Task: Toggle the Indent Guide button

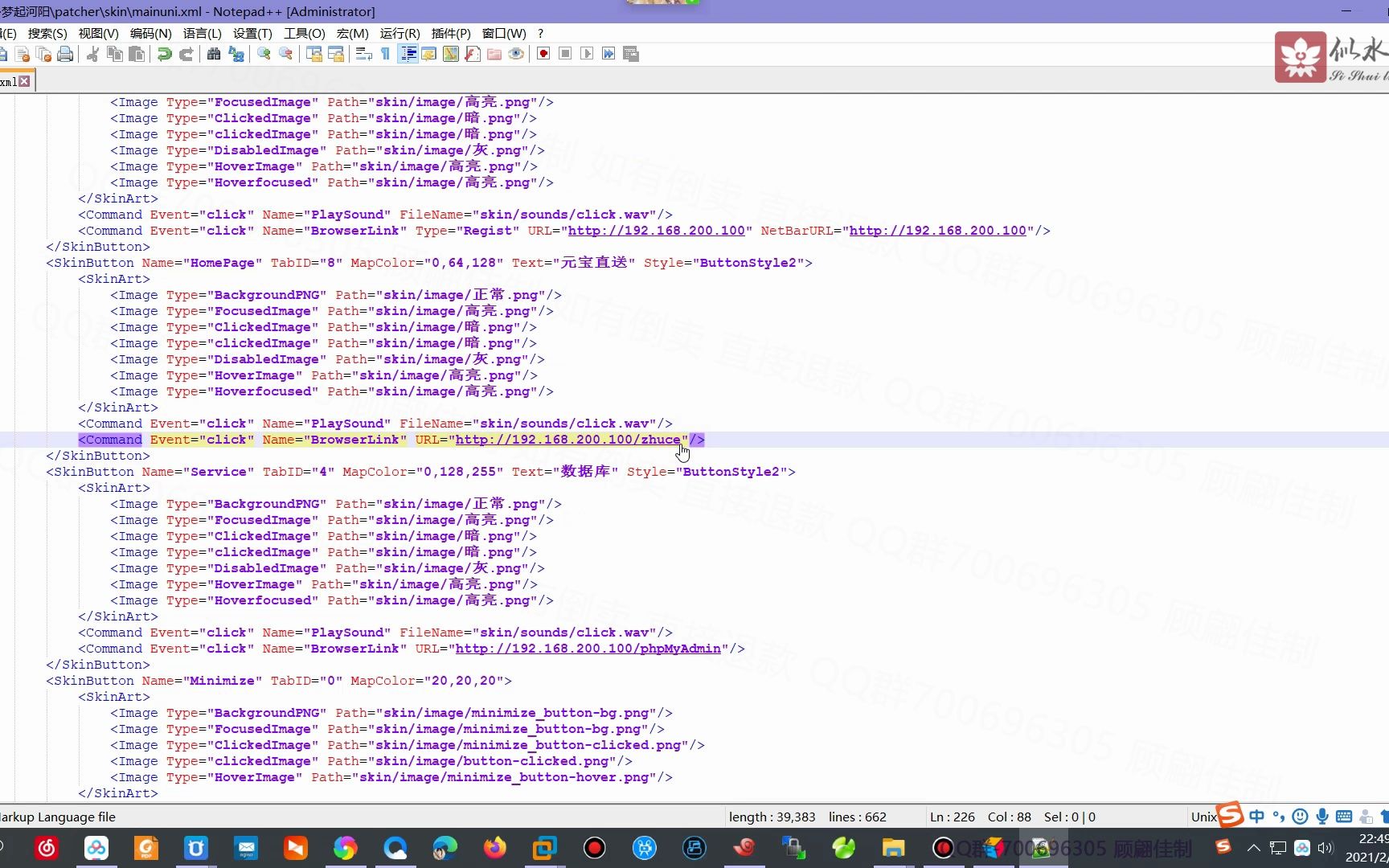Action: point(408,54)
